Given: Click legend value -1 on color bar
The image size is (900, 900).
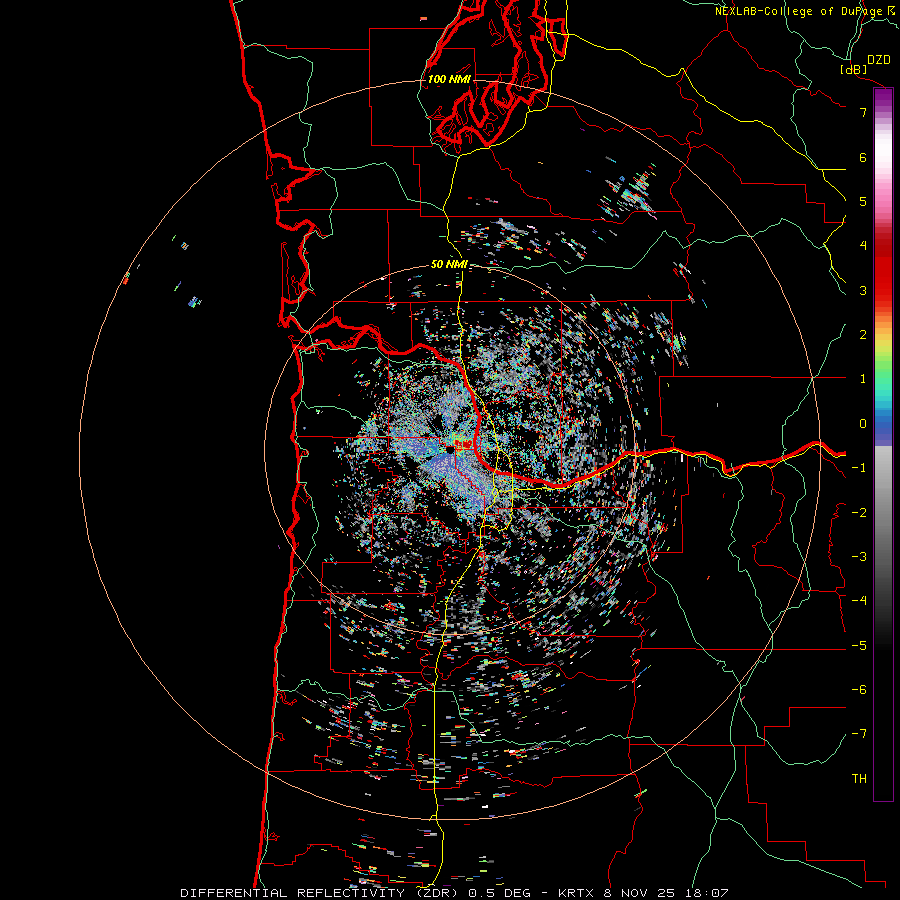Looking at the screenshot, I should point(859,467).
